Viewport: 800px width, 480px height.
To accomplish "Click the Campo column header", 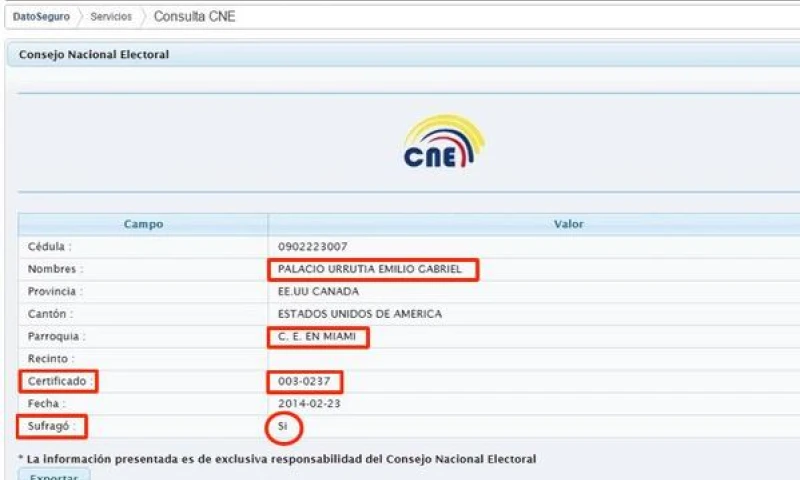I will tap(143, 224).
